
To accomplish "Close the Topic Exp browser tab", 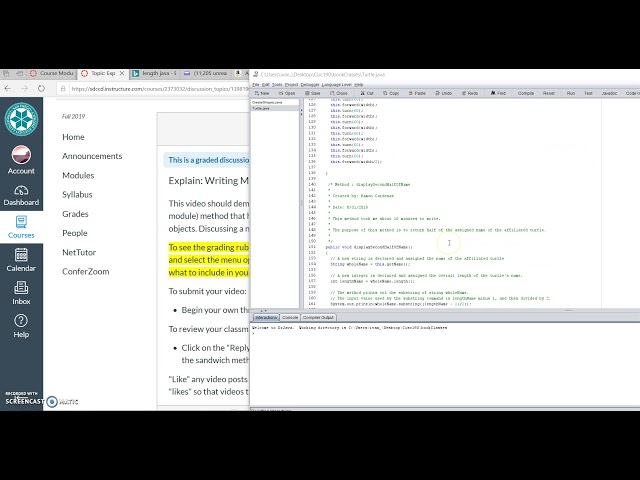I will pos(122,73).
